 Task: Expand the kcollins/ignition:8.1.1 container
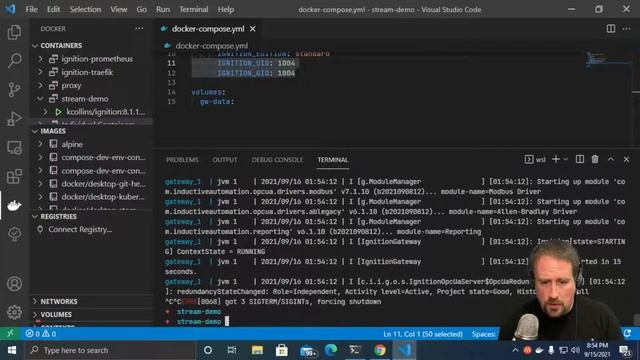pos(45,112)
